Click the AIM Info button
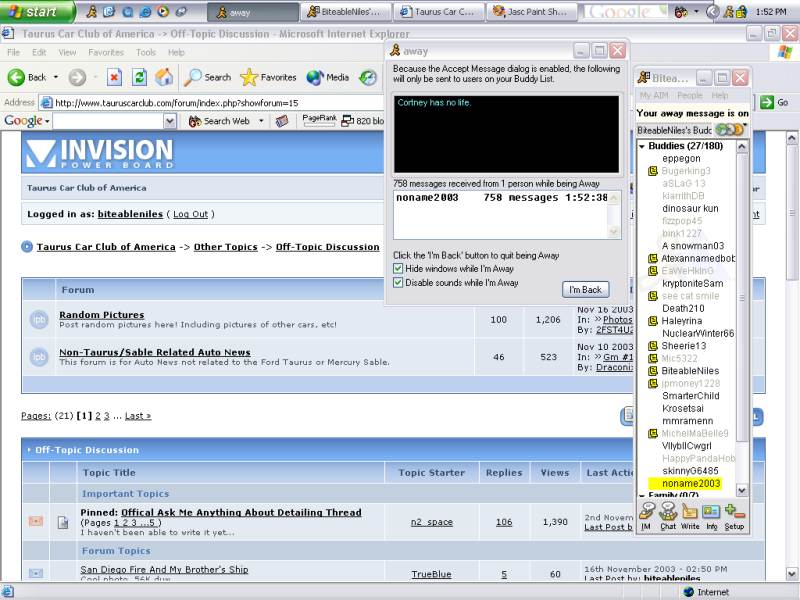 [711, 517]
